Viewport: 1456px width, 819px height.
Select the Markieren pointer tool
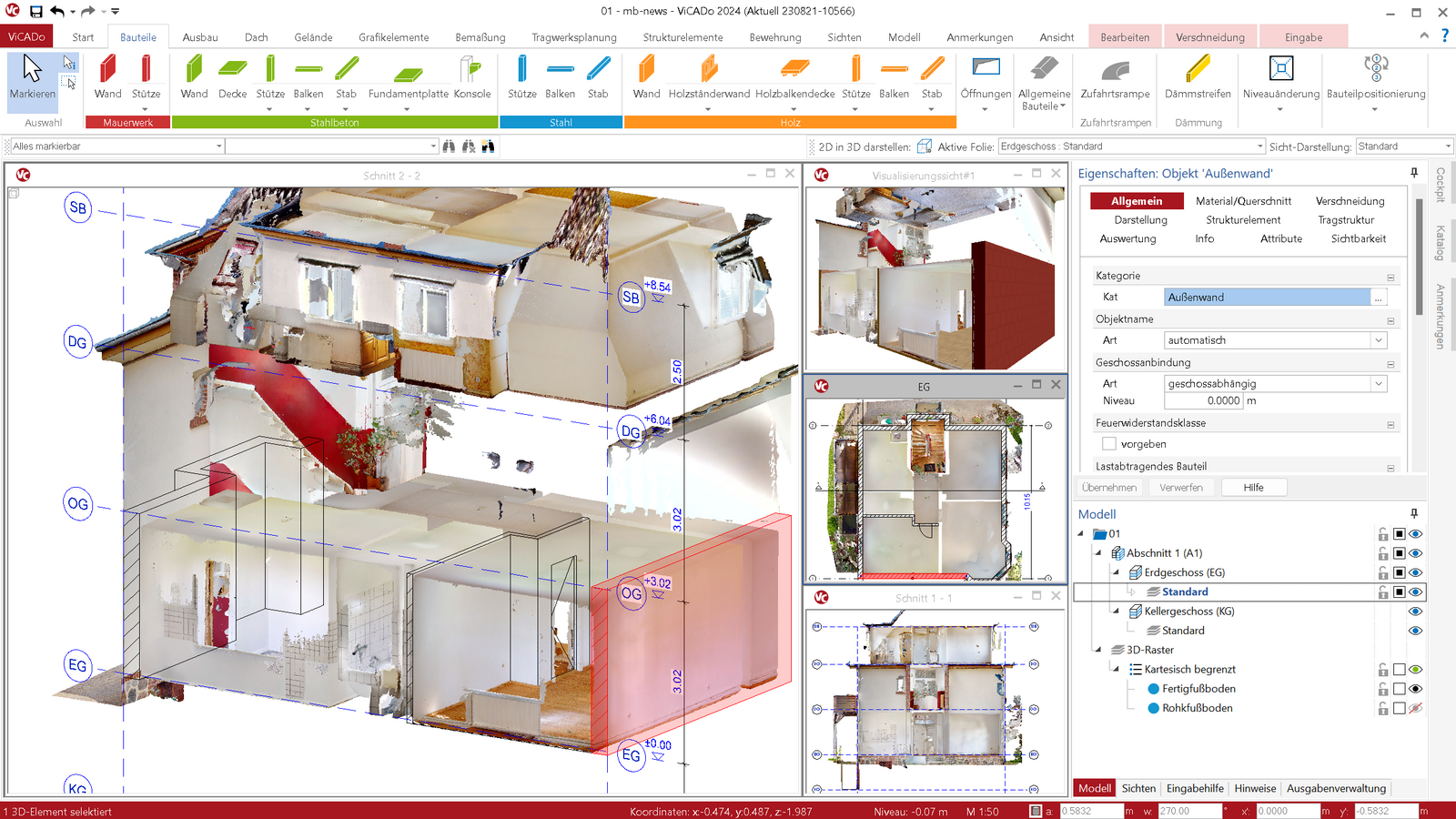pos(32,77)
